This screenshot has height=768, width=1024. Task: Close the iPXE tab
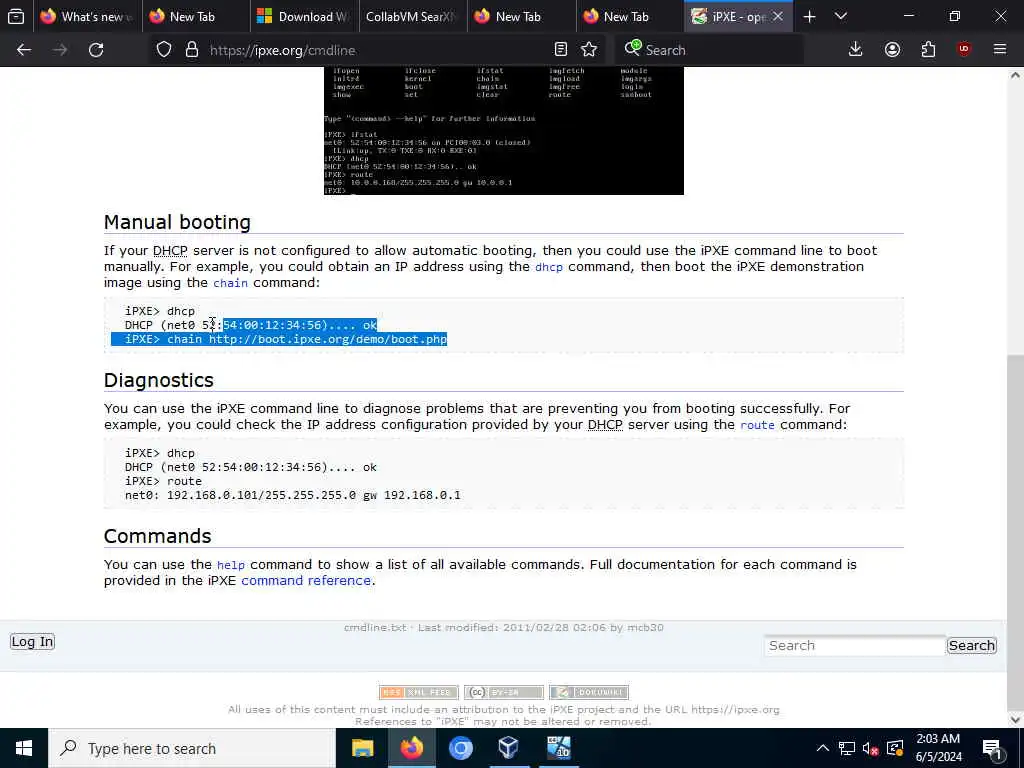[x=778, y=16]
